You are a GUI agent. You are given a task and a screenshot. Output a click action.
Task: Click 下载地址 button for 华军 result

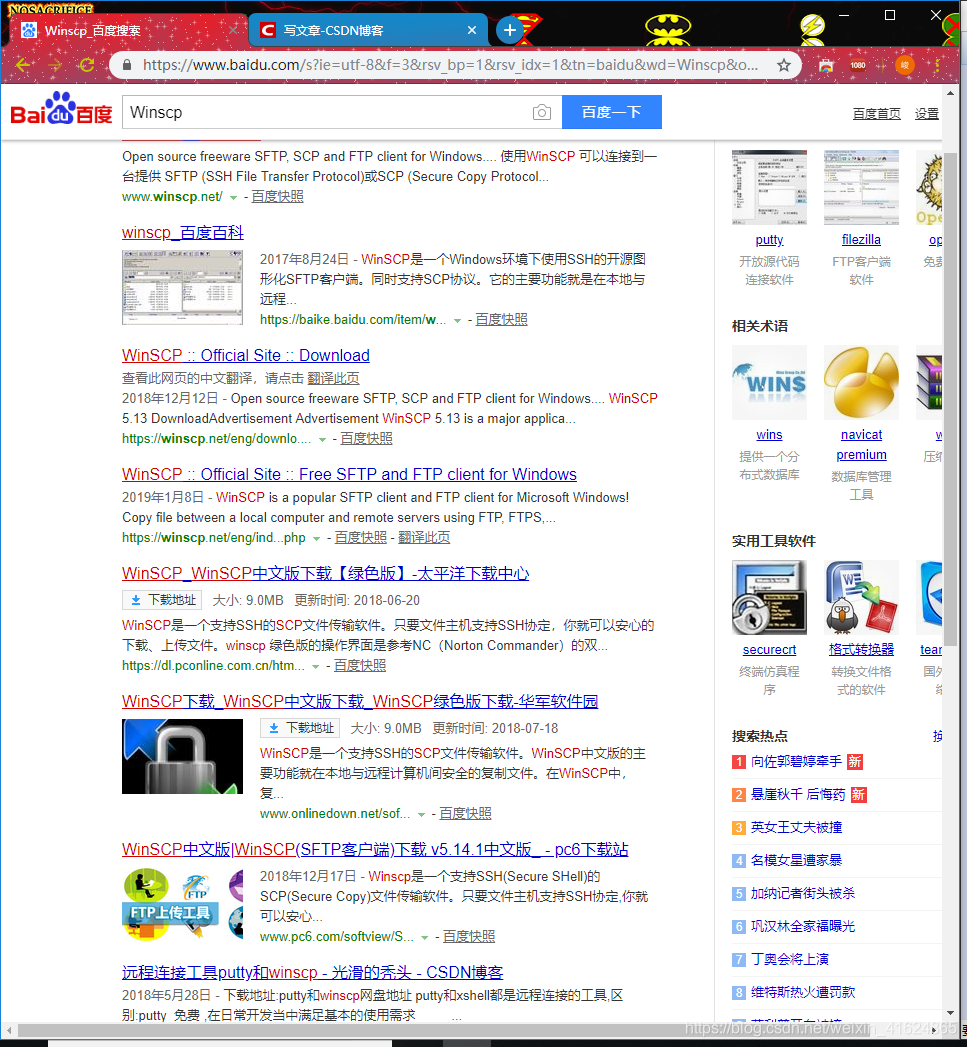tap(301, 728)
